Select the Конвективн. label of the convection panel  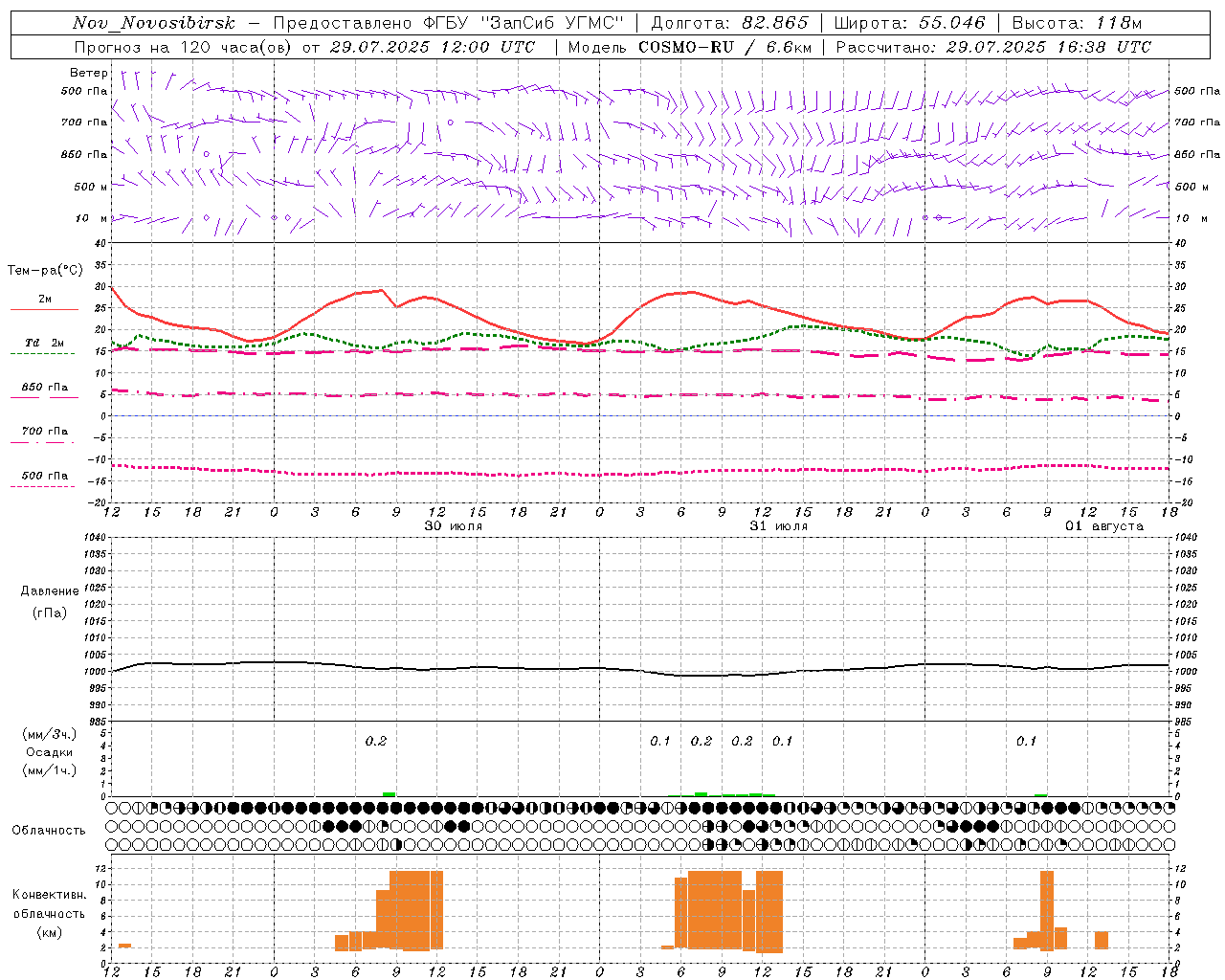pos(50,895)
